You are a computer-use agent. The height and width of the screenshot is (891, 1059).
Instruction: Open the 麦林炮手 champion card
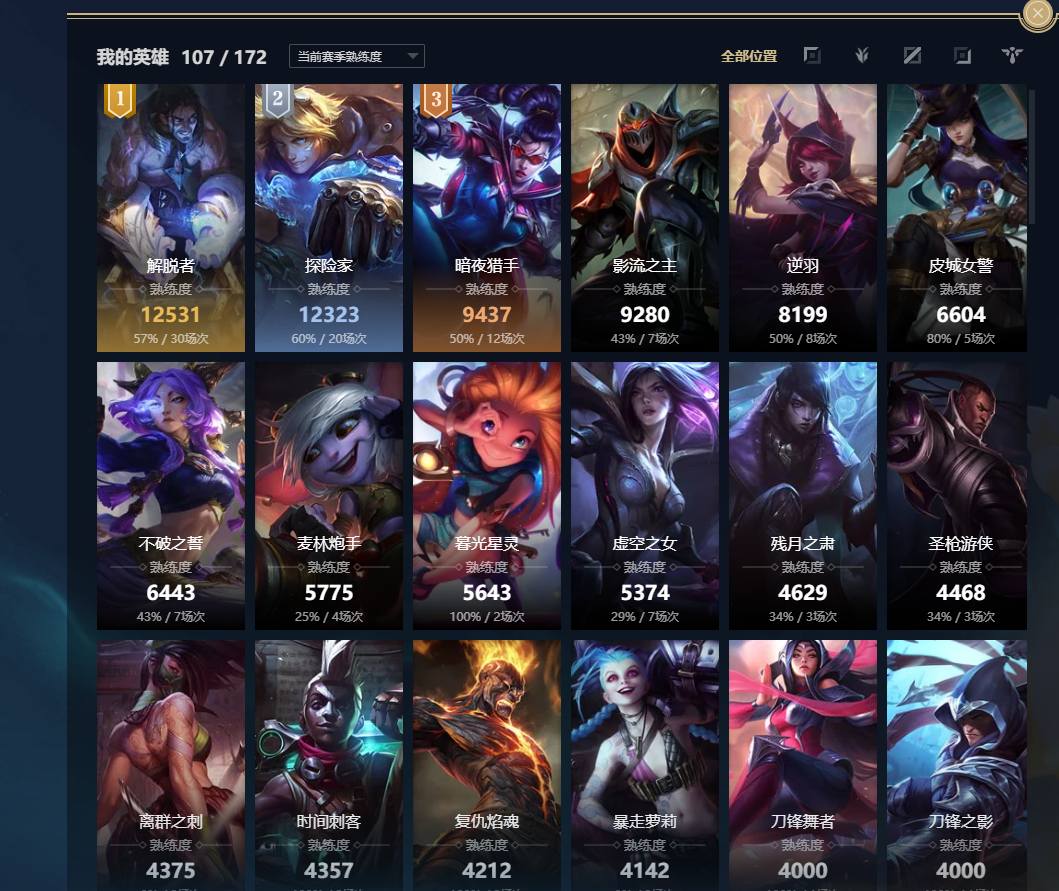coord(329,496)
